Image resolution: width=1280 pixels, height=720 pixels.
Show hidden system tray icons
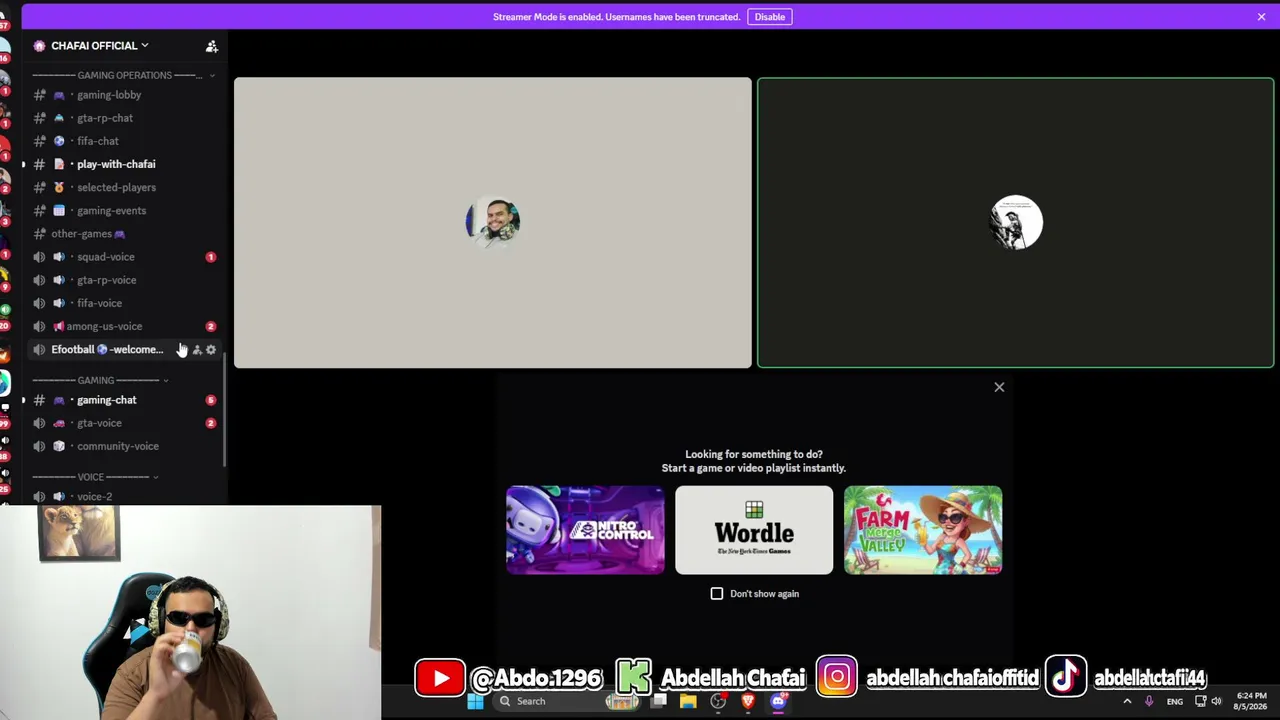coord(1127,701)
